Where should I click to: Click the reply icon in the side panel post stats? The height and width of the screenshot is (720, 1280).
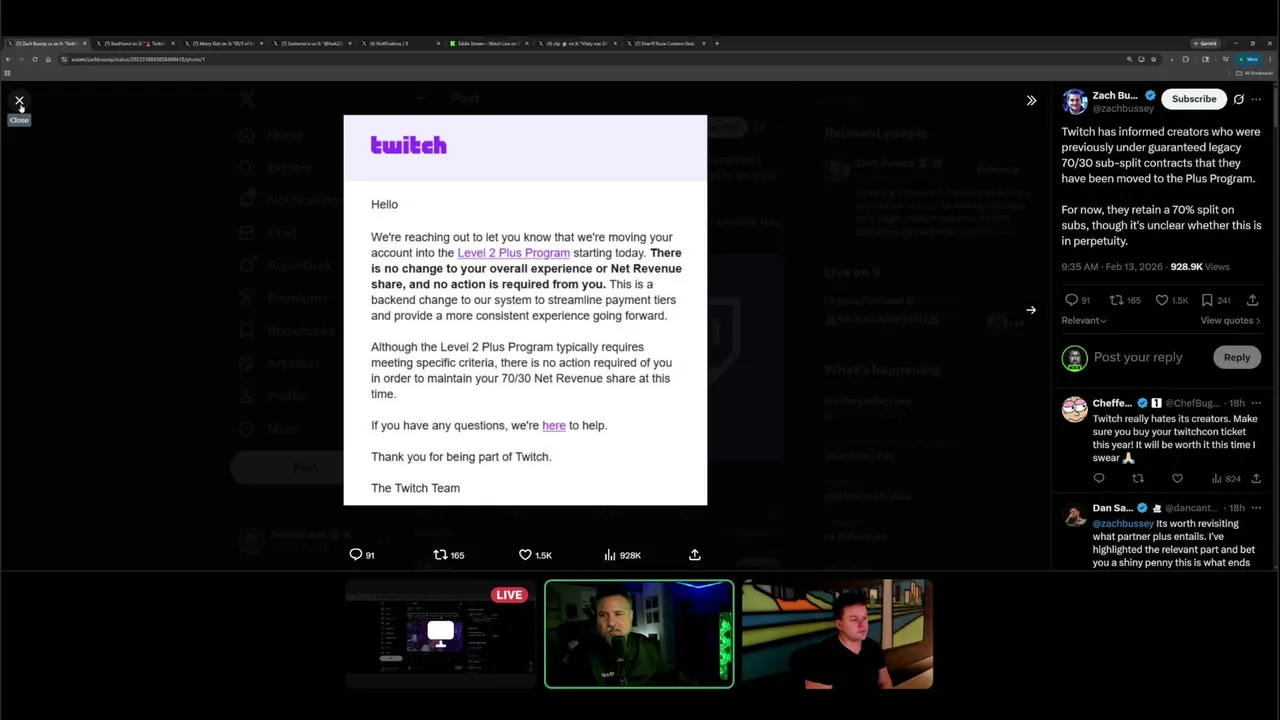click(1071, 300)
